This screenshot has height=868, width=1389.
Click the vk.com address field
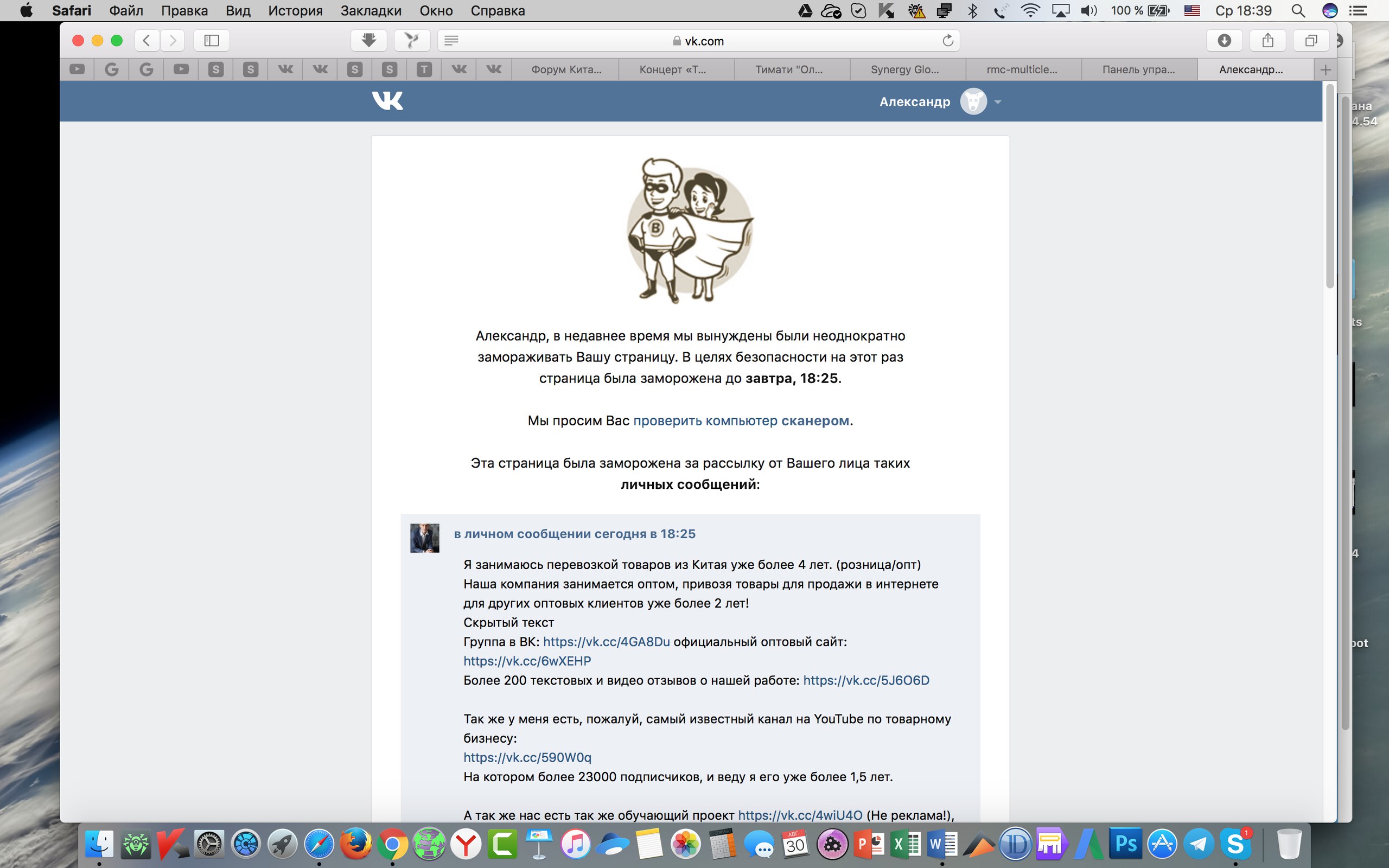(x=698, y=41)
